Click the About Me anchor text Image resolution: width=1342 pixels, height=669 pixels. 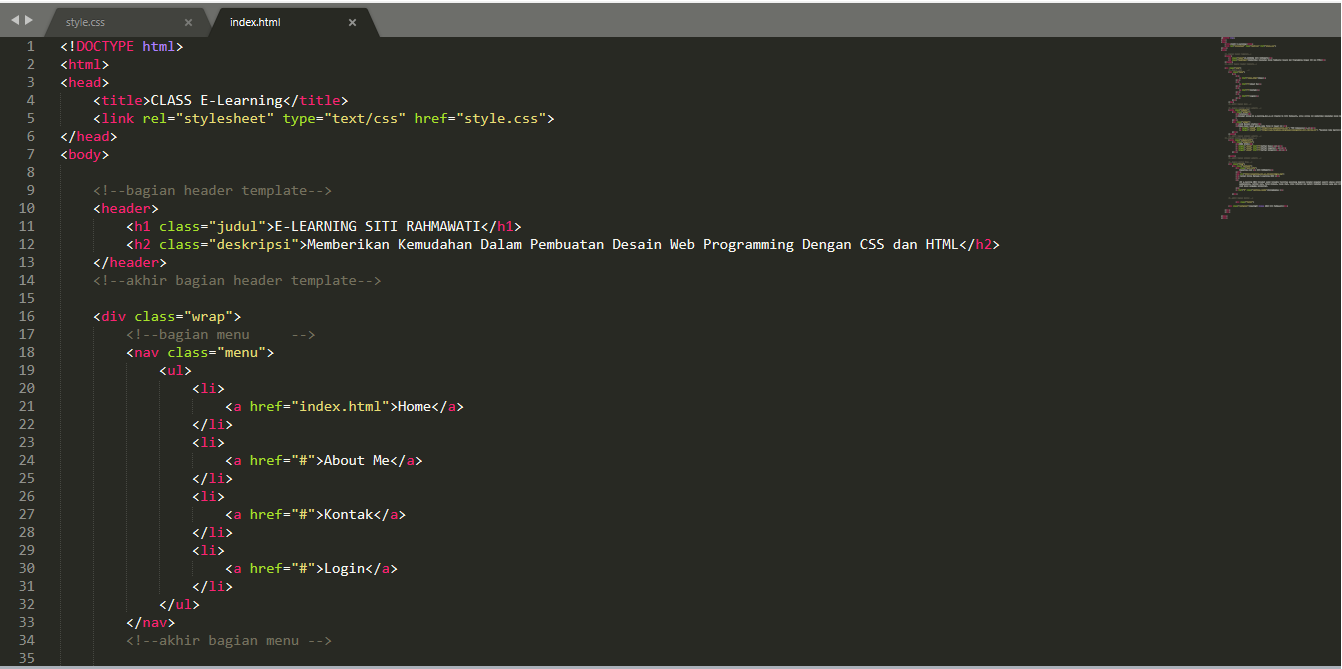coord(355,460)
